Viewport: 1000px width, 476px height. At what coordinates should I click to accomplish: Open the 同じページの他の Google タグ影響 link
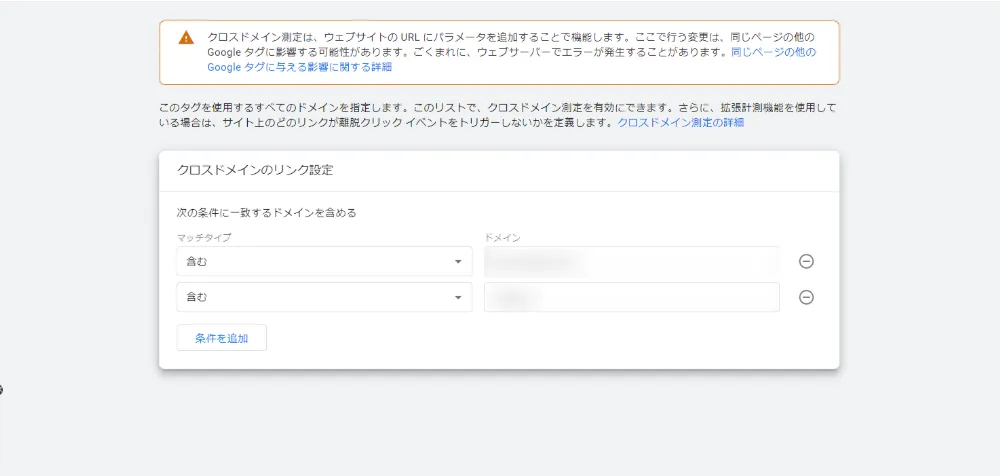click(x=511, y=59)
